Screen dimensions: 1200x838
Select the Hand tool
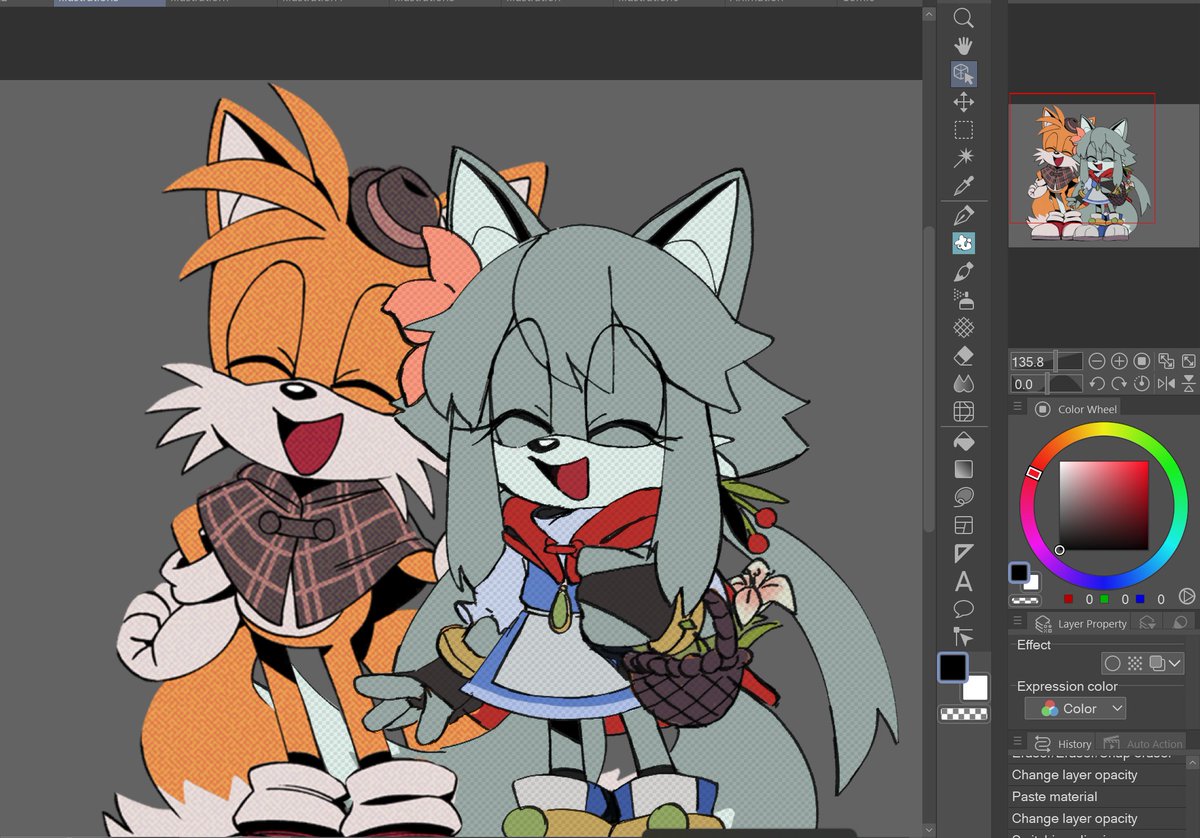pos(963,45)
